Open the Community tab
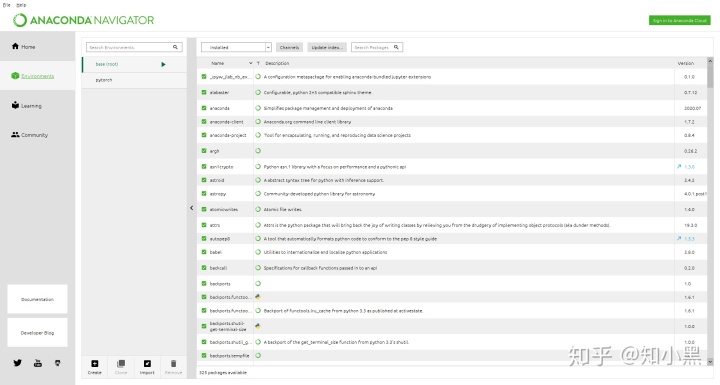720x385 pixels. pyautogui.click(x=37, y=135)
